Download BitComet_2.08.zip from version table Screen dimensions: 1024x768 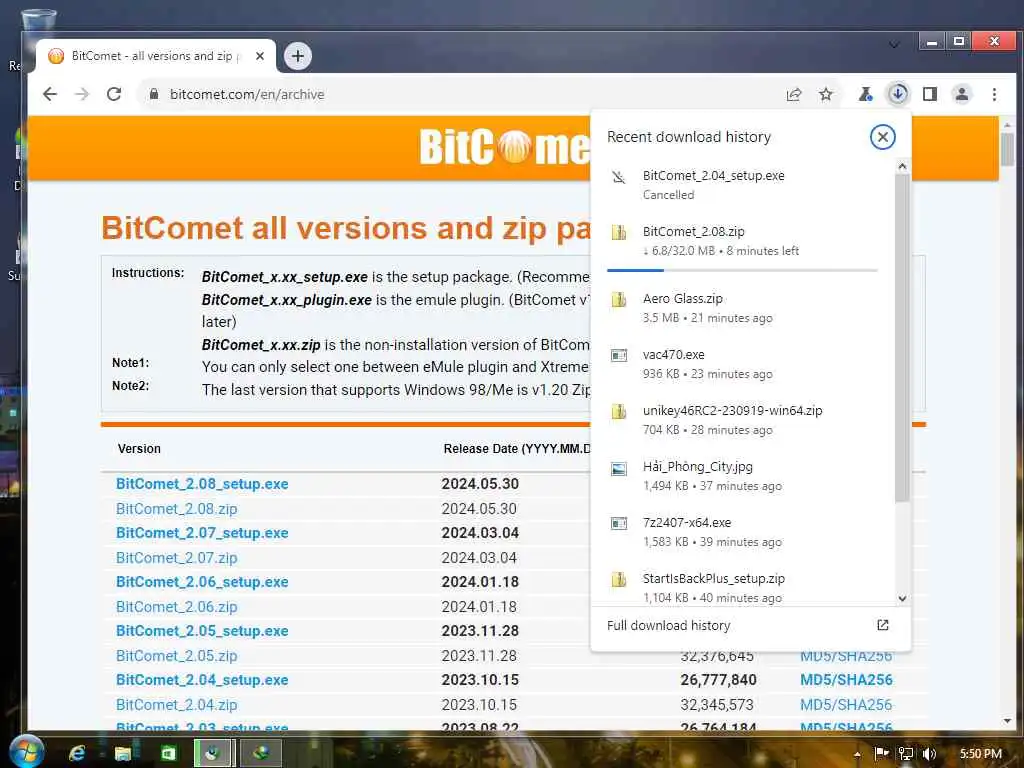[176, 509]
